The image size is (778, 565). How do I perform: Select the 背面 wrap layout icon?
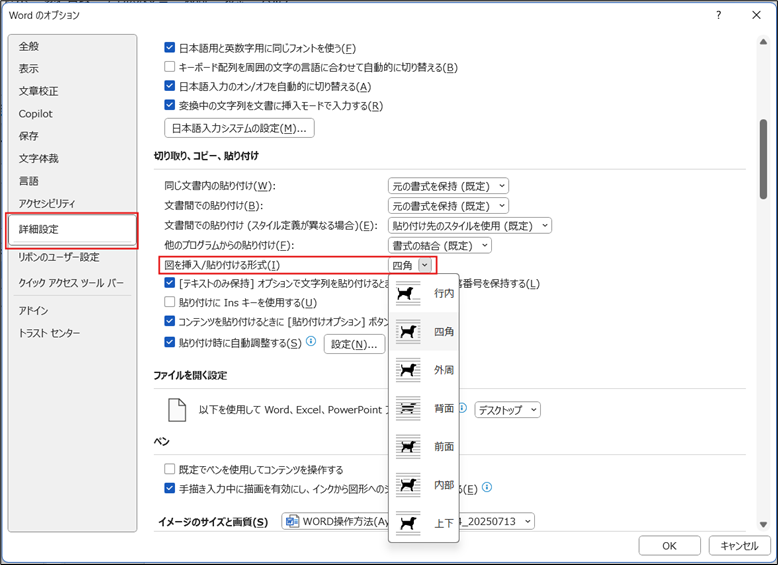click(x=408, y=408)
